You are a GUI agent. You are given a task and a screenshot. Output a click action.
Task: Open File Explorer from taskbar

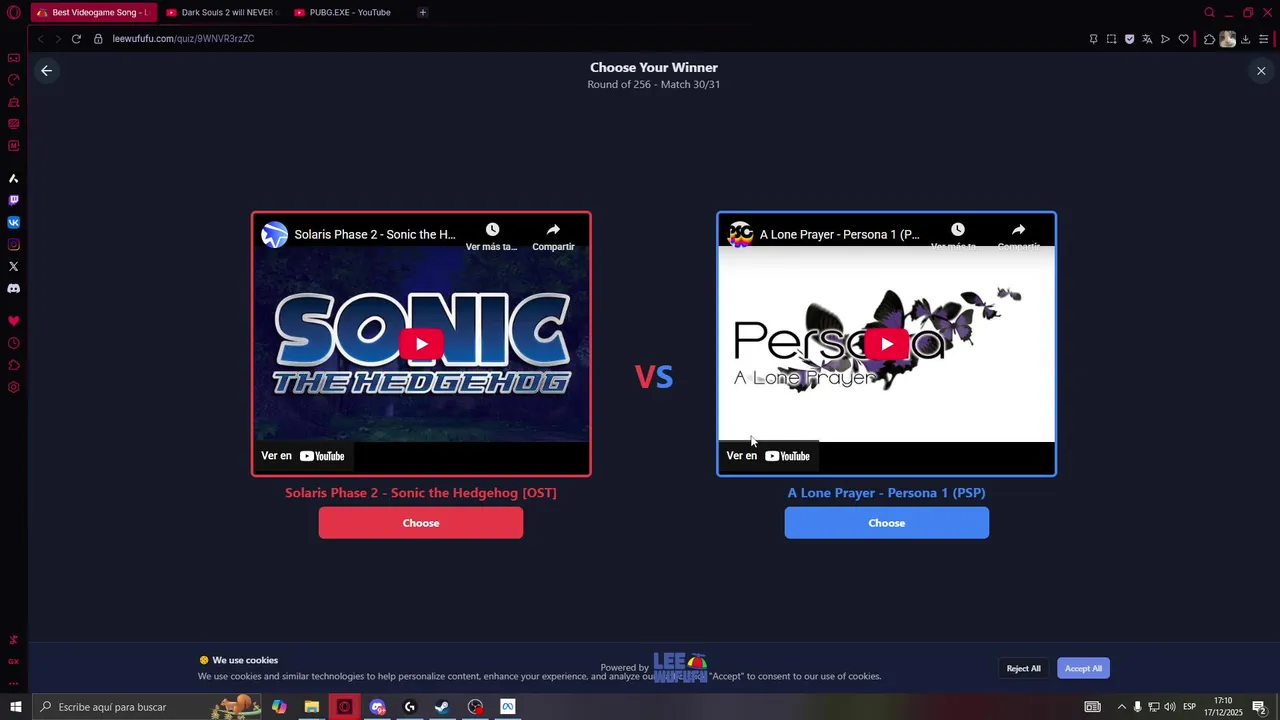(x=312, y=707)
